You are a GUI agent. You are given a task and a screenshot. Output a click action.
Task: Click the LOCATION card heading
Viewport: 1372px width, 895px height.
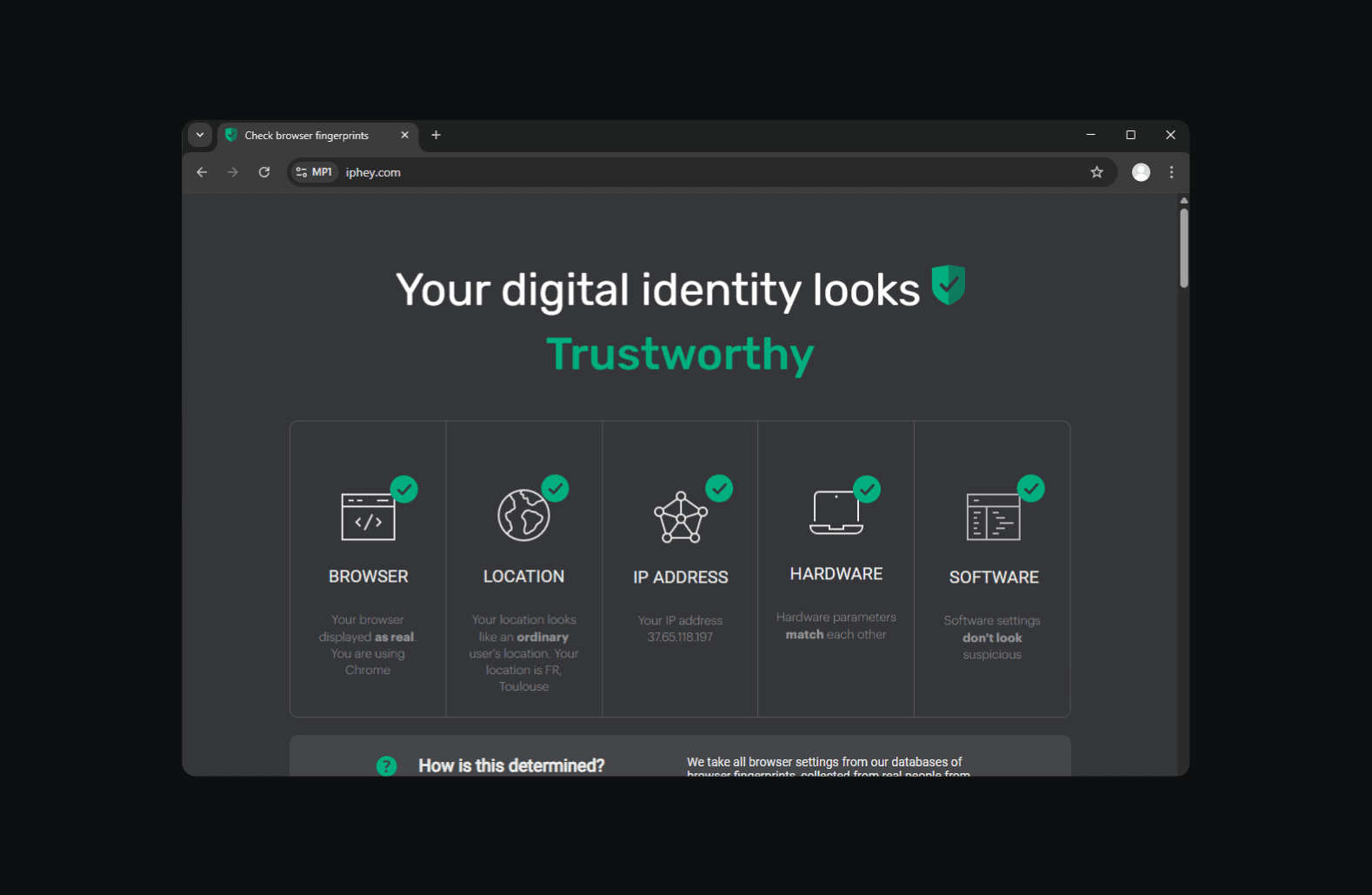pos(523,577)
